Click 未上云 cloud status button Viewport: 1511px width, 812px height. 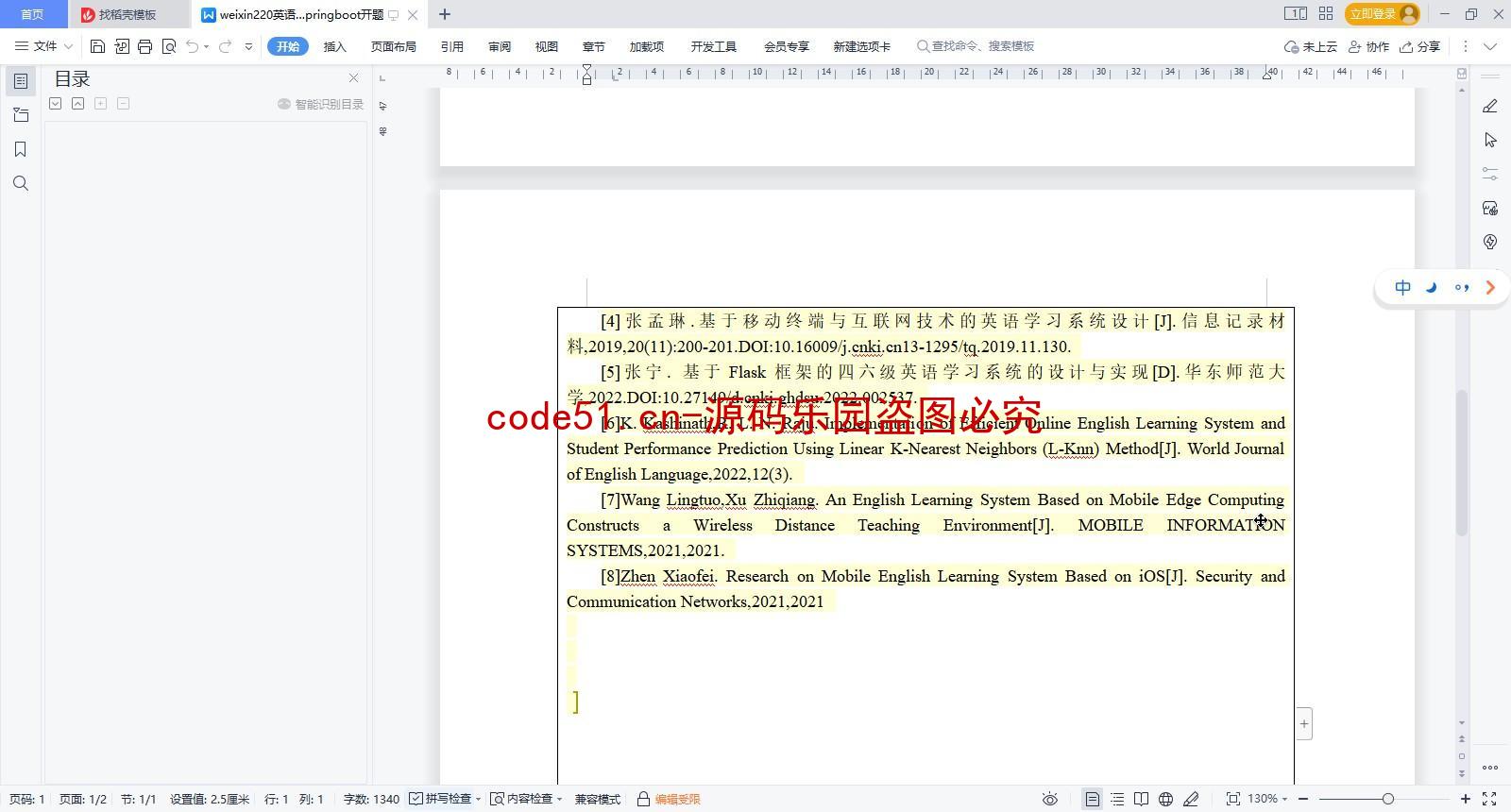pyautogui.click(x=1311, y=46)
